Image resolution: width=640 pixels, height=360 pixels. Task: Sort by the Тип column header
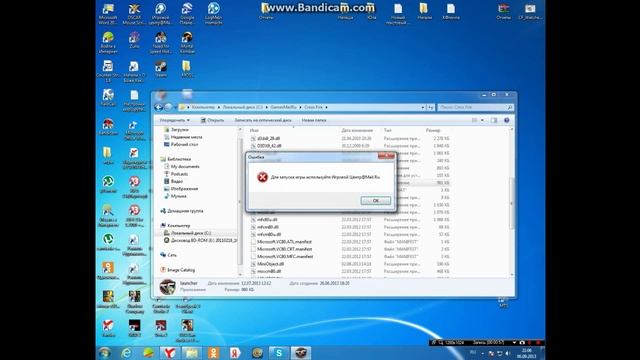tap(387, 130)
